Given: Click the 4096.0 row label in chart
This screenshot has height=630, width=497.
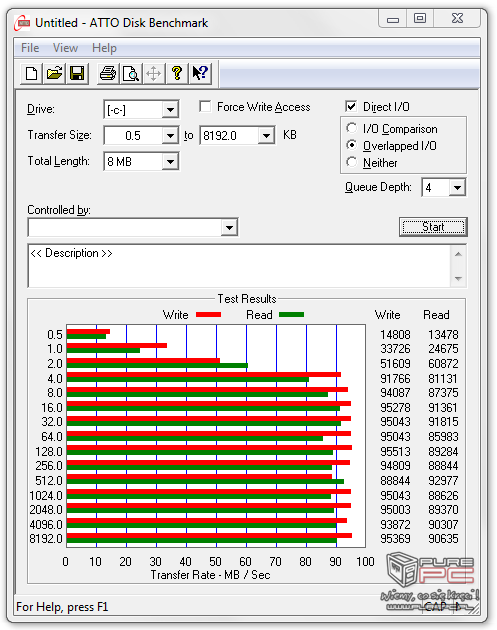Looking at the screenshot, I should click(x=46, y=524).
